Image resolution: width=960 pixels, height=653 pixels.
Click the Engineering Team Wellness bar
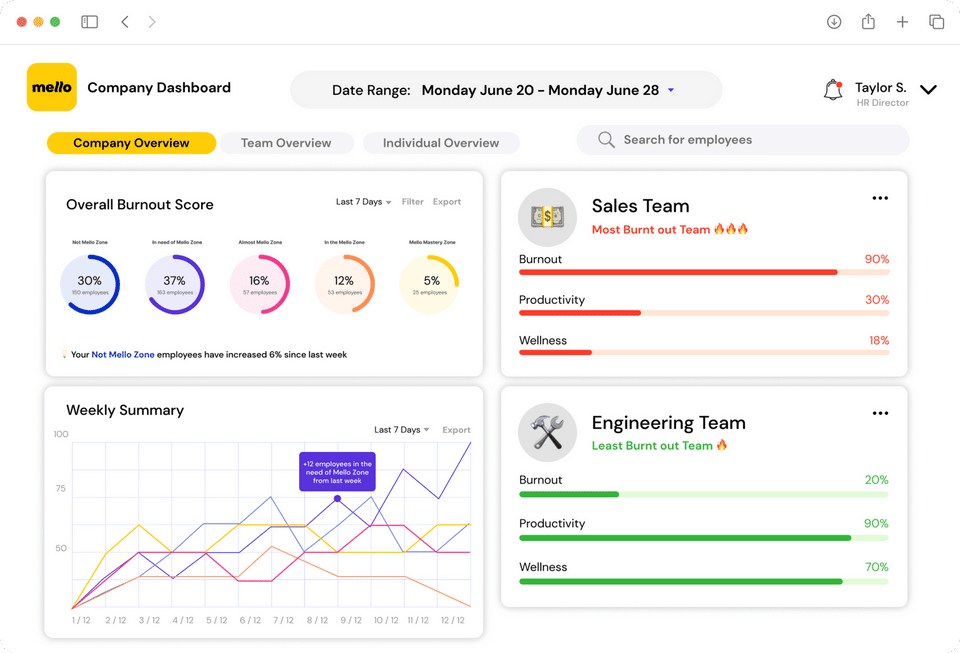pyautogui.click(x=704, y=581)
